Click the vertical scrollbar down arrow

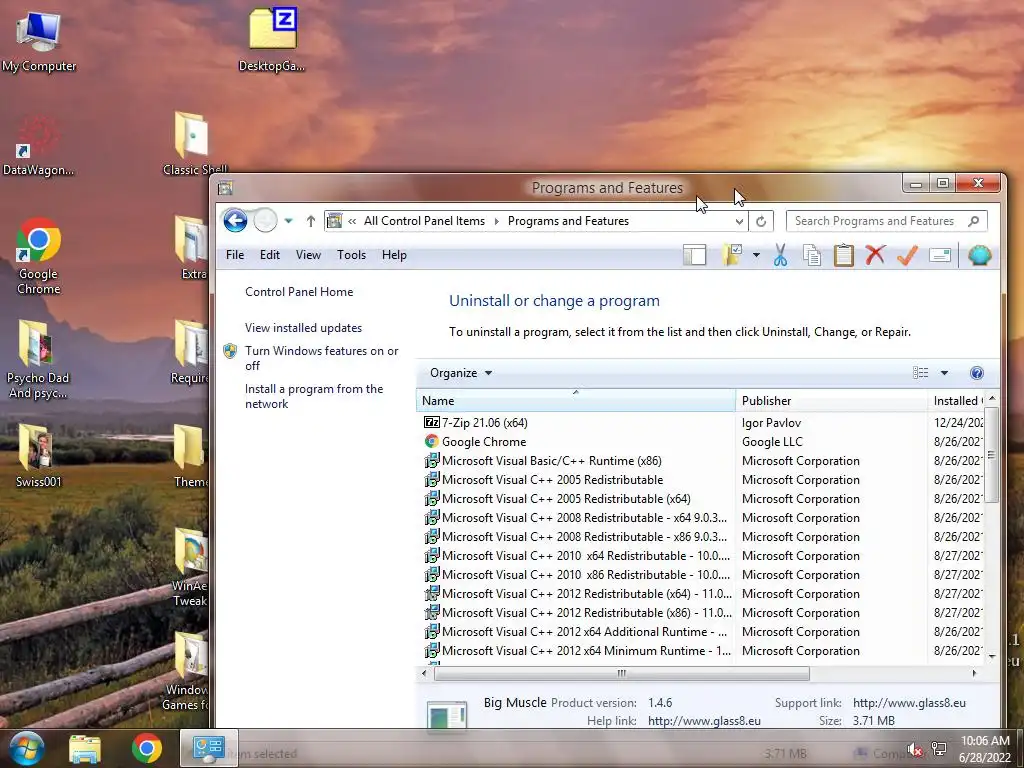coord(992,656)
